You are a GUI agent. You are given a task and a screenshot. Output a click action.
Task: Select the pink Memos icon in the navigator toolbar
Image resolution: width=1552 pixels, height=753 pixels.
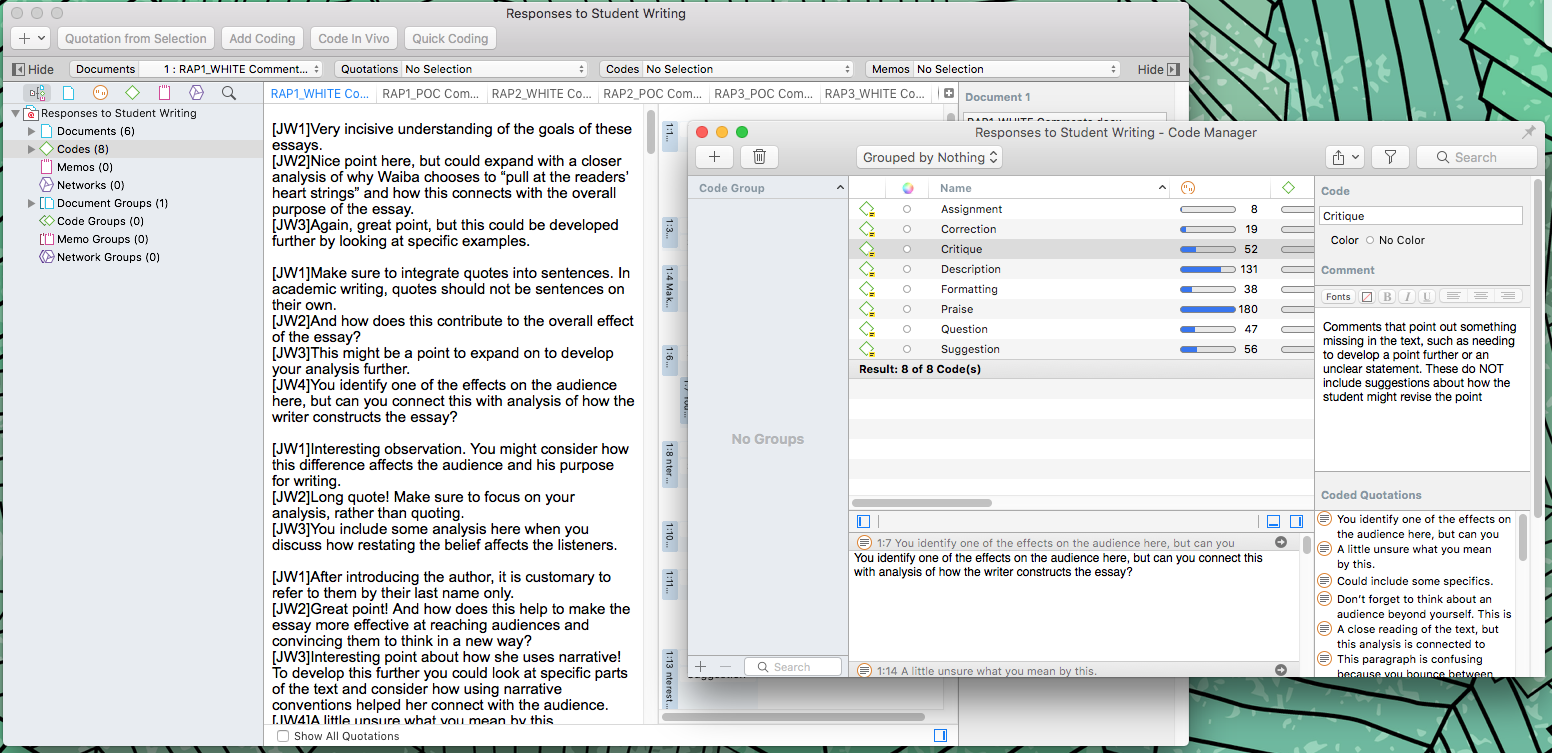pos(165,92)
